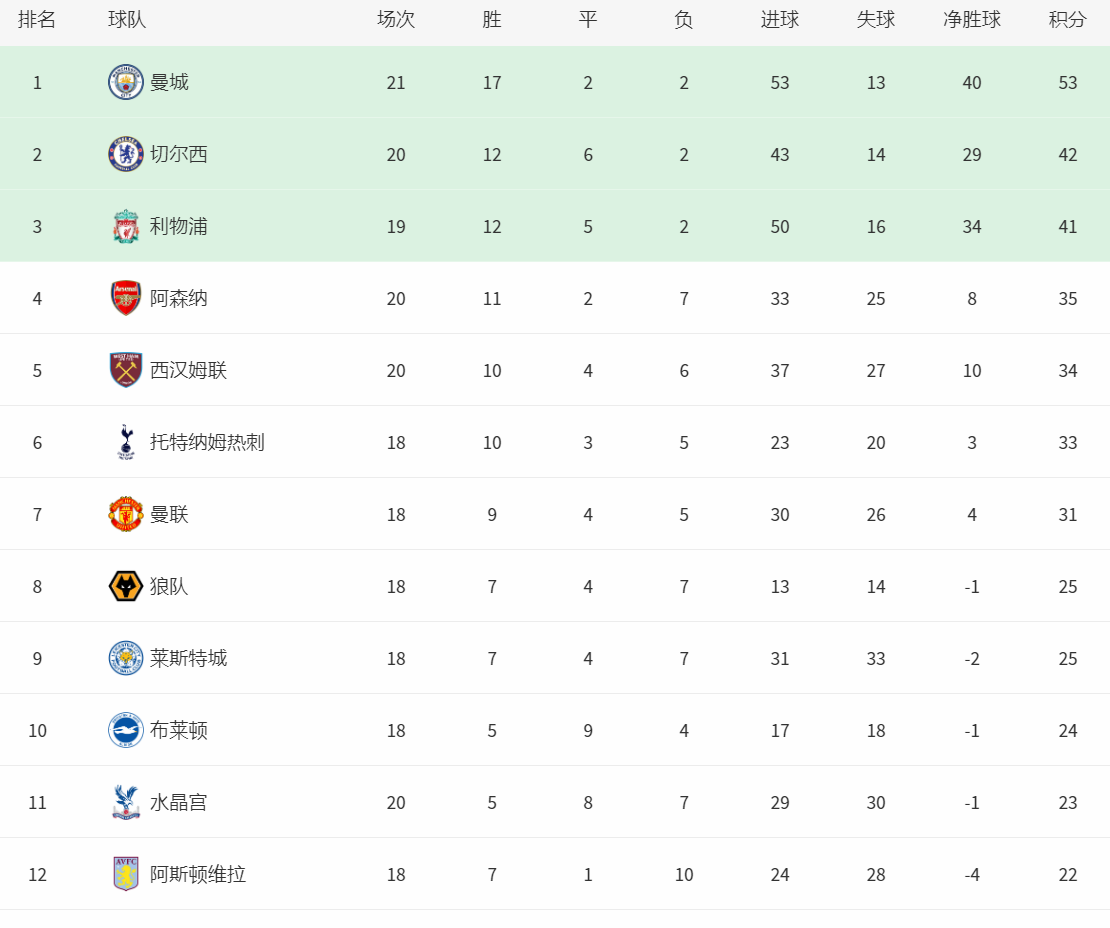Click the Liverpool club crest

pyautogui.click(x=126, y=227)
